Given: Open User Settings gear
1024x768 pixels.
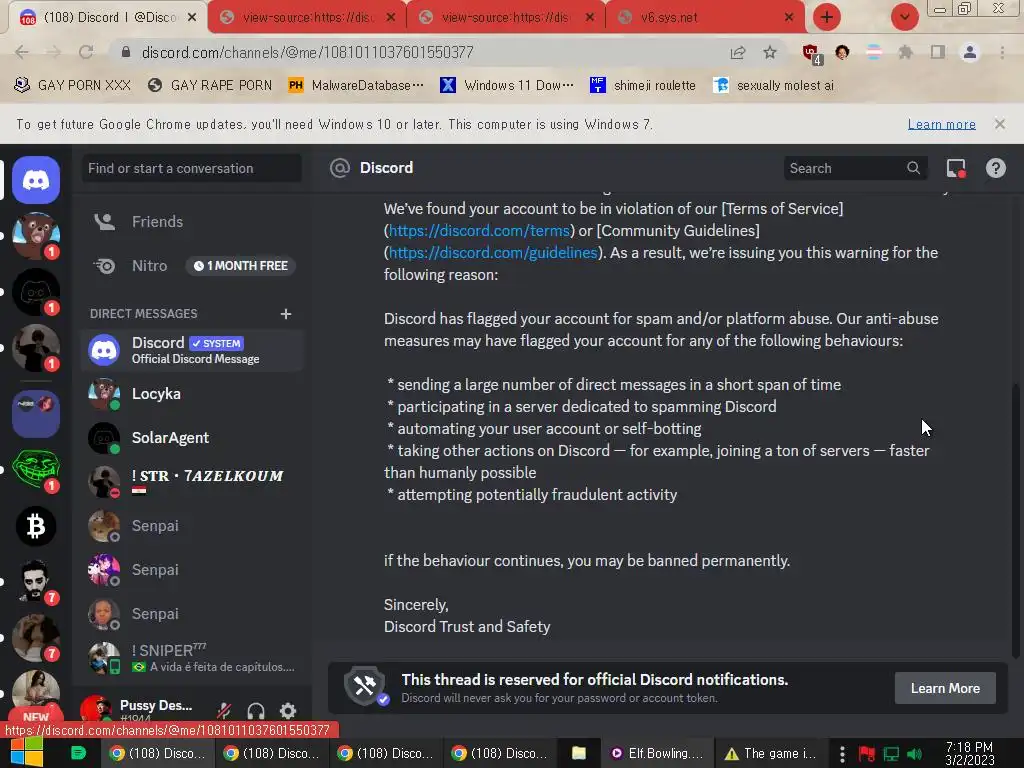Looking at the screenshot, I should point(288,711).
